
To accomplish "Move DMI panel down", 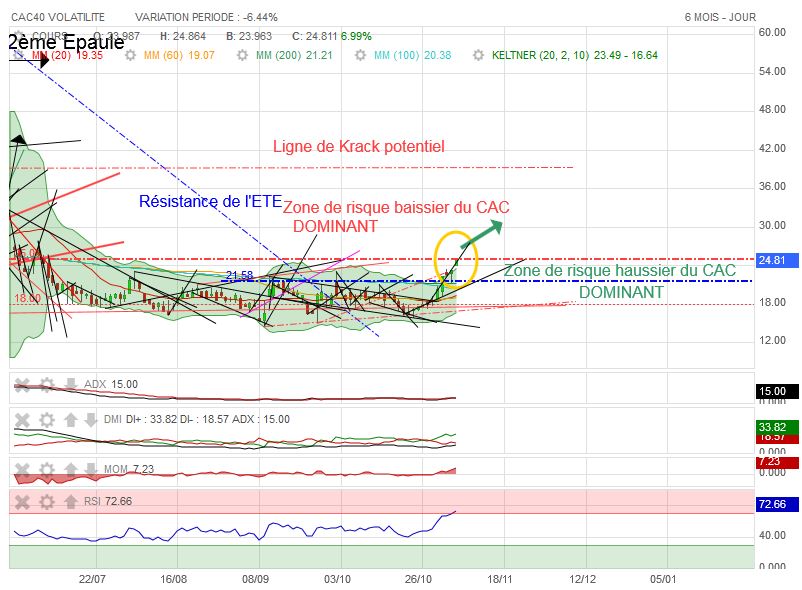I will point(91,420).
